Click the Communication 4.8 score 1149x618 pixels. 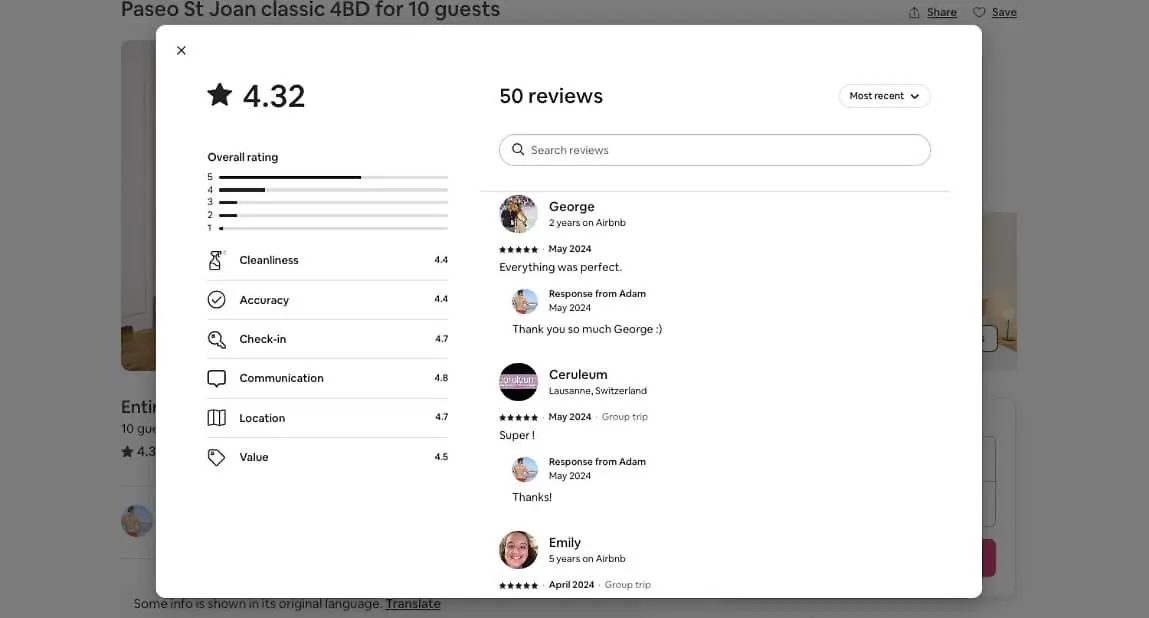point(441,378)
